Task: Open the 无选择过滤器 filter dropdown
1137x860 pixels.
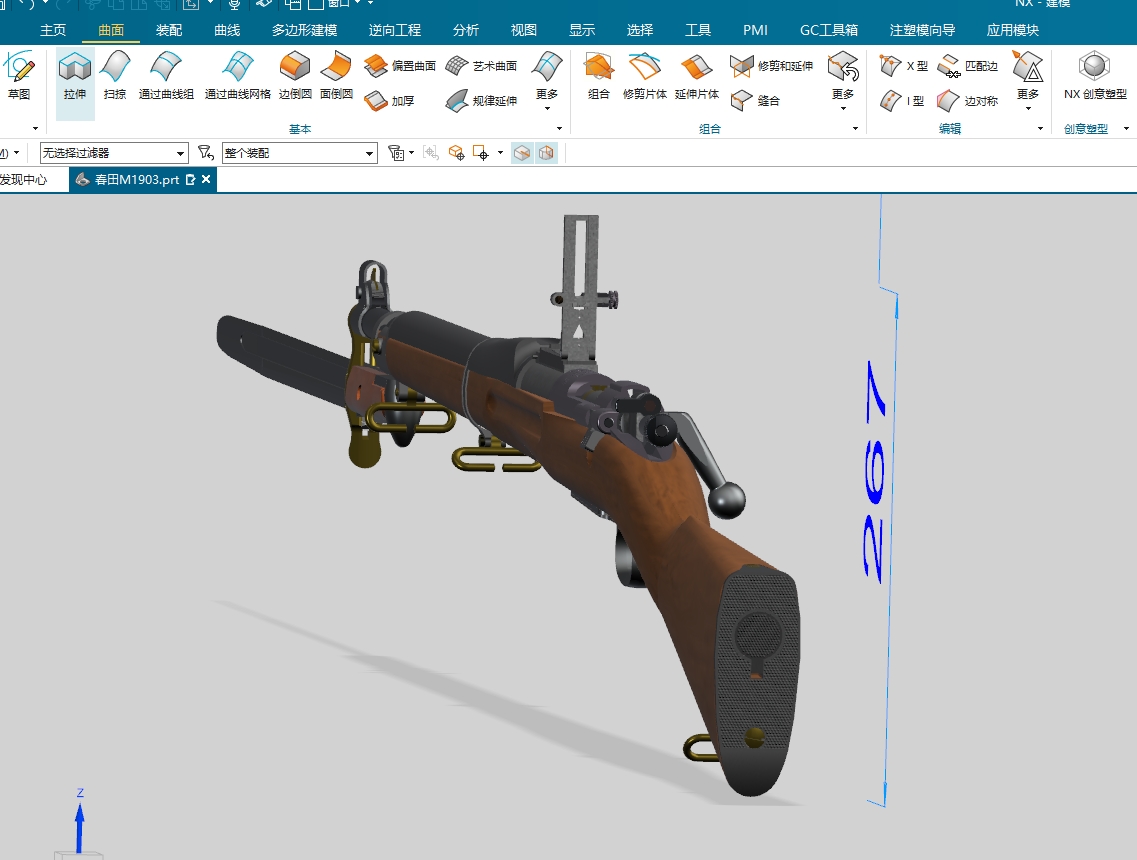Action: pos(180,152)
